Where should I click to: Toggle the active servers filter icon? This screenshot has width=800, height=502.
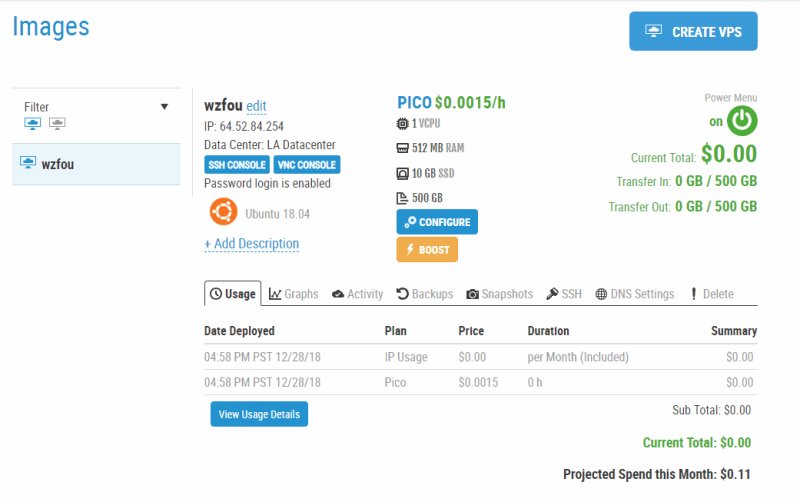[33, 123]
